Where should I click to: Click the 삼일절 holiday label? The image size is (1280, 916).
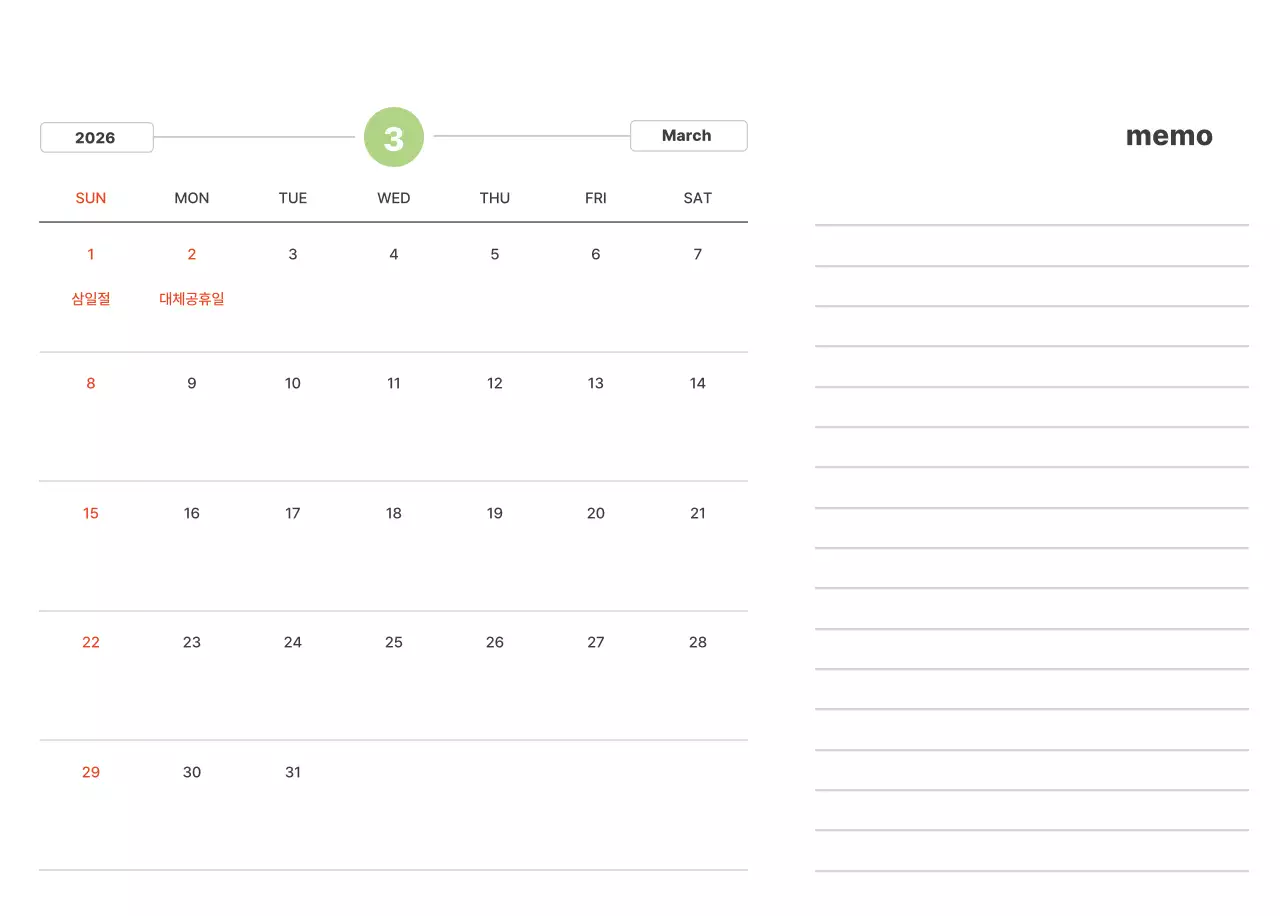tap(91, 299)
